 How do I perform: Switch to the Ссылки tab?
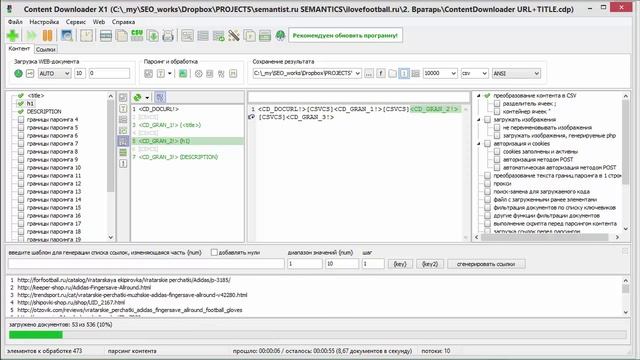(x=45, y=49)
